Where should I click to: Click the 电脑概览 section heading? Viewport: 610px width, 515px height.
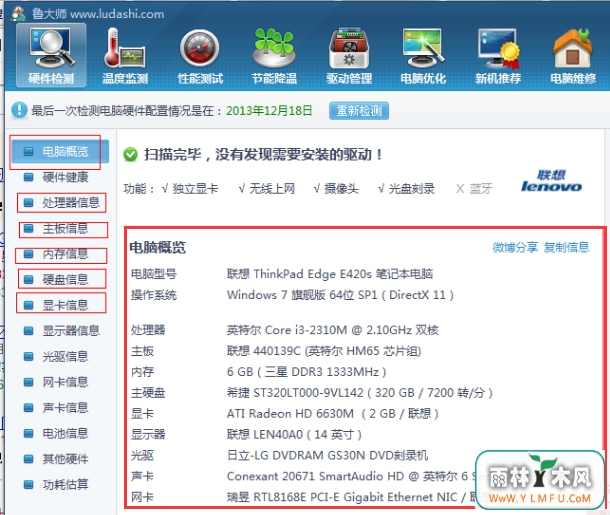pyautogui.click(x=158, y=247)
